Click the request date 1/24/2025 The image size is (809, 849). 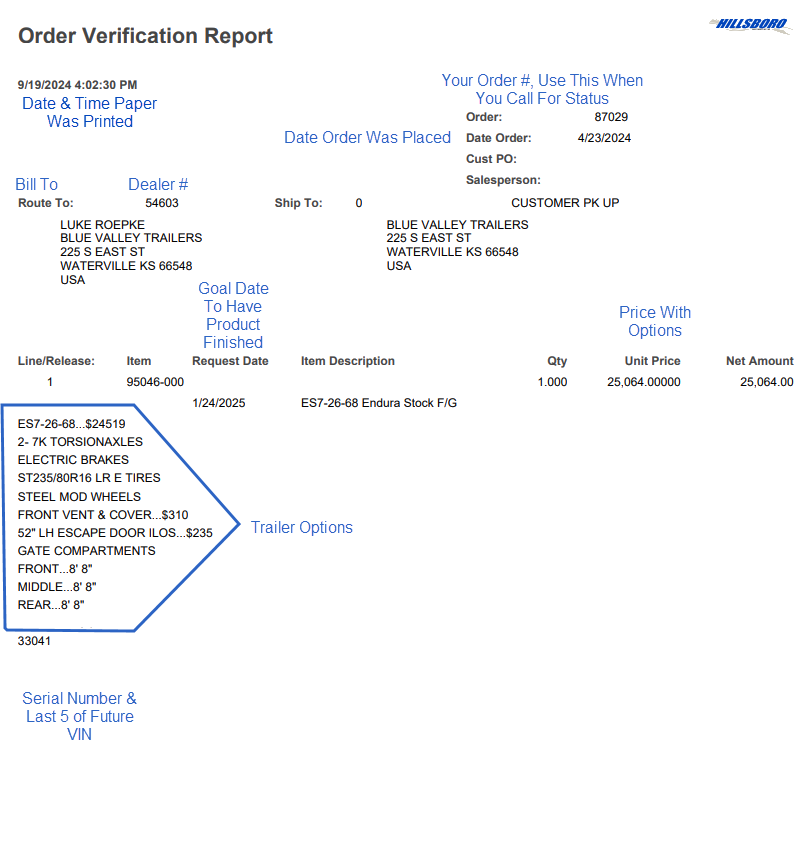tap(219, 403)
